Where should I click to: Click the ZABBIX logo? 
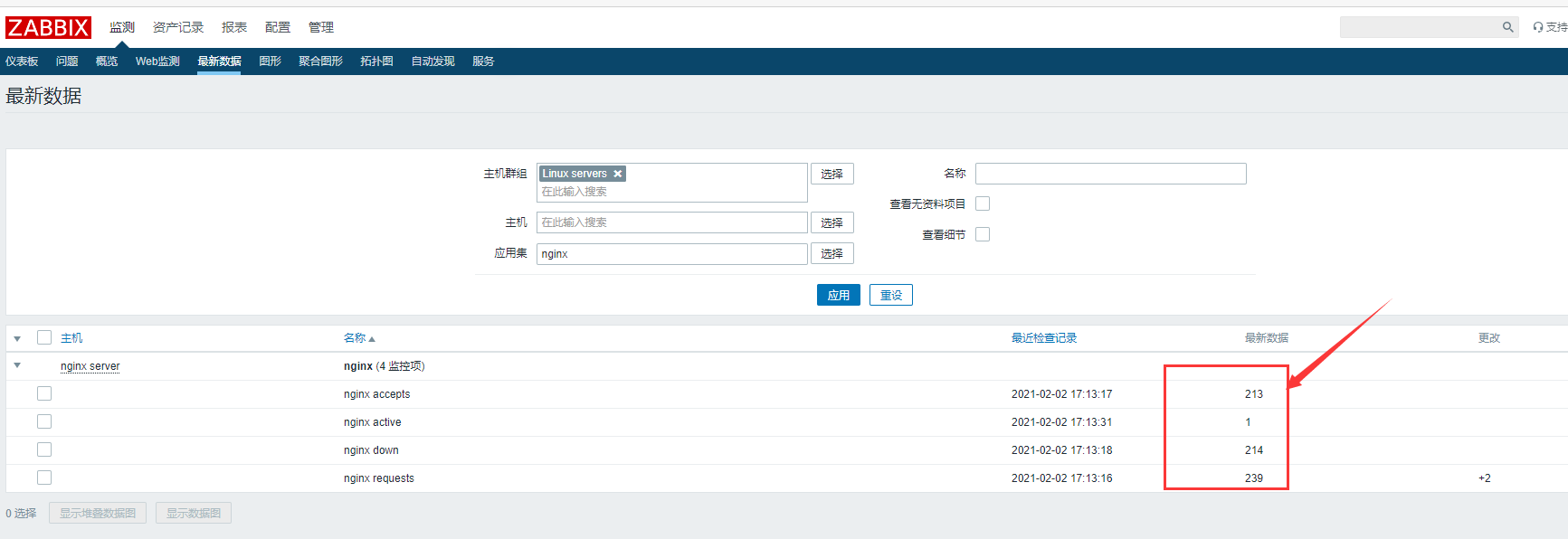click(48, 28)
